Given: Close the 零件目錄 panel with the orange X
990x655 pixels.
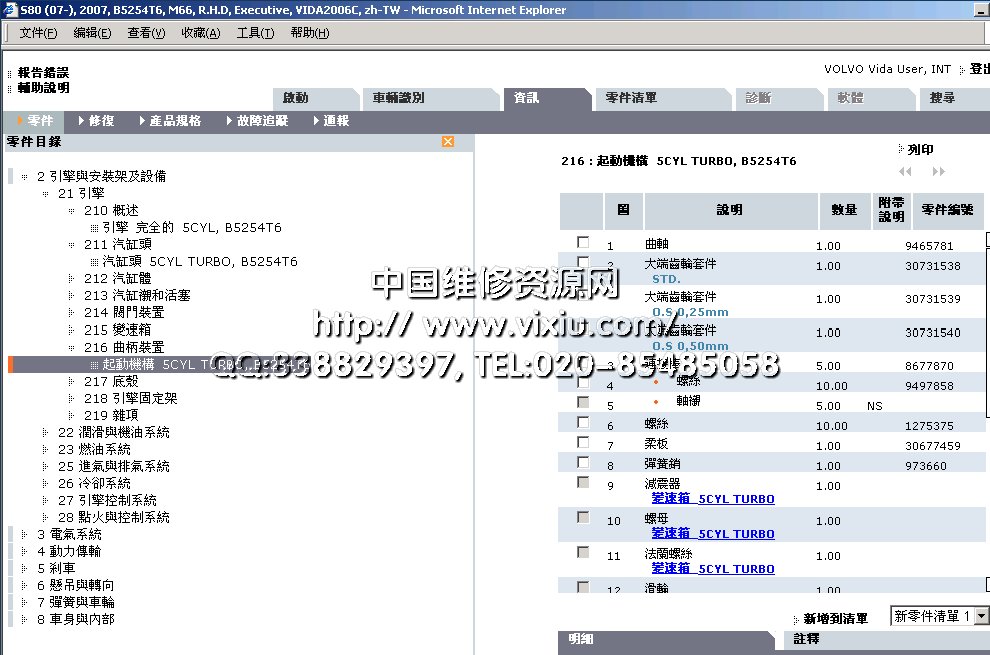Looking at the screenshot, I should pyautogui.click(x=448, y=142).
